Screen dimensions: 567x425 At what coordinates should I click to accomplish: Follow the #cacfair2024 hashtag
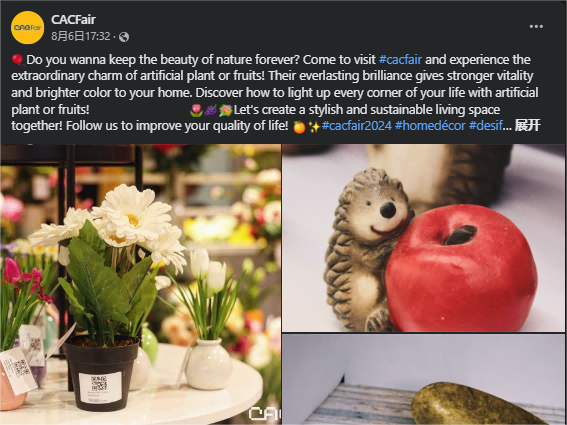[357, 126]
